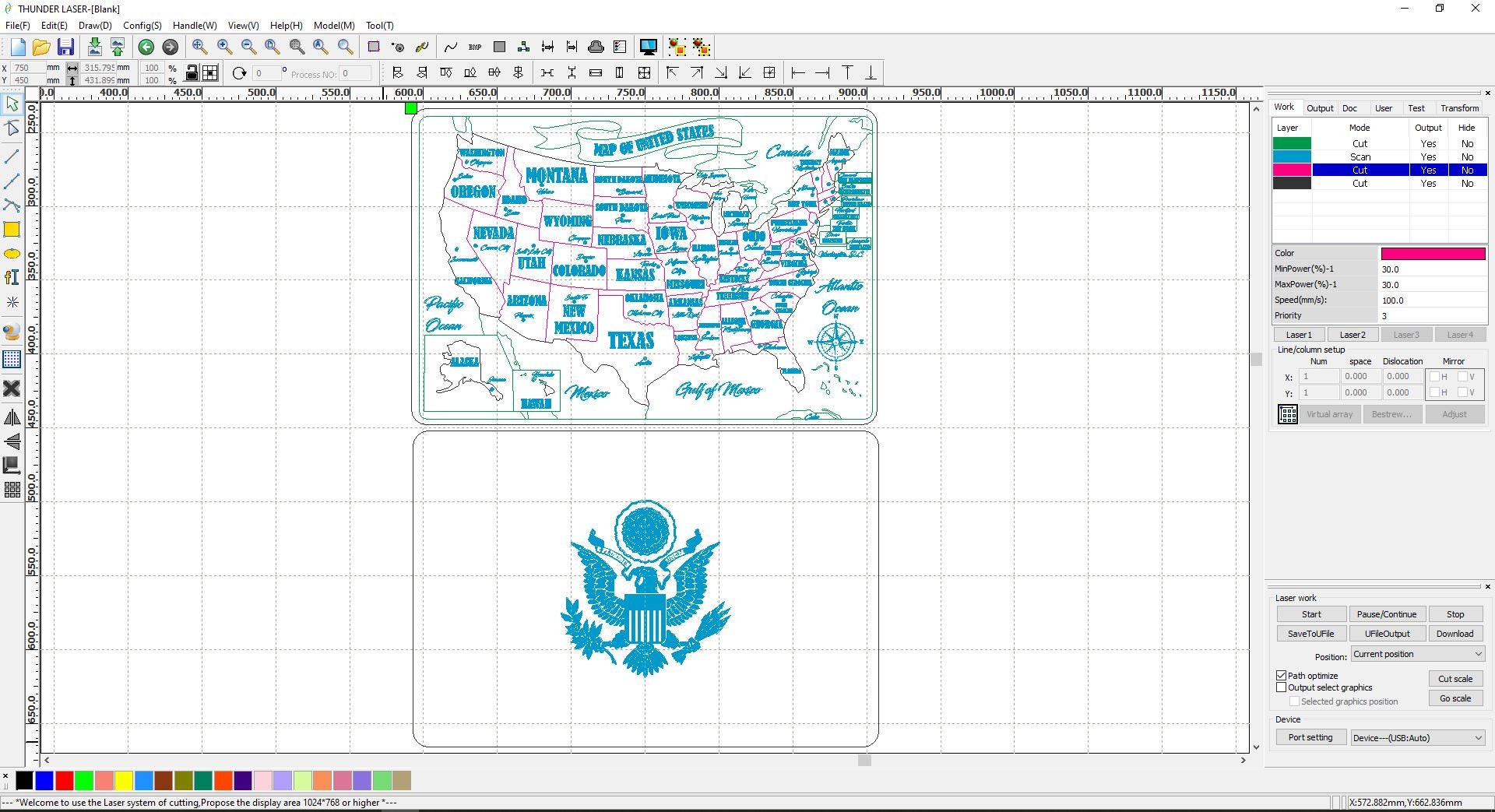Click the Export icon with green up arrow
Screen dimensions: 1495x812
coord(118,47)
